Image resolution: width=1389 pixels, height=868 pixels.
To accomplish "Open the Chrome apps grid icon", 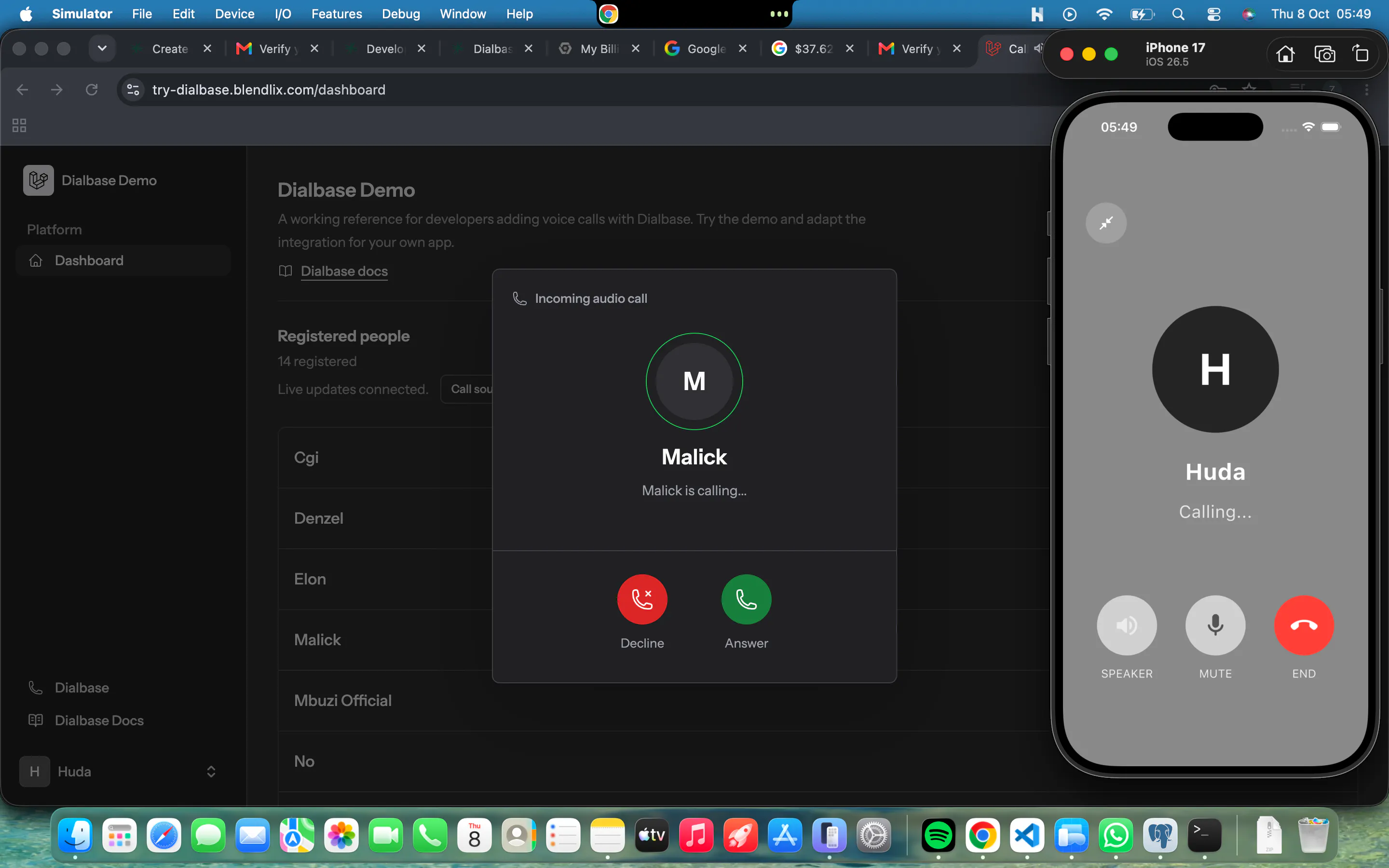I will [19, 125].
